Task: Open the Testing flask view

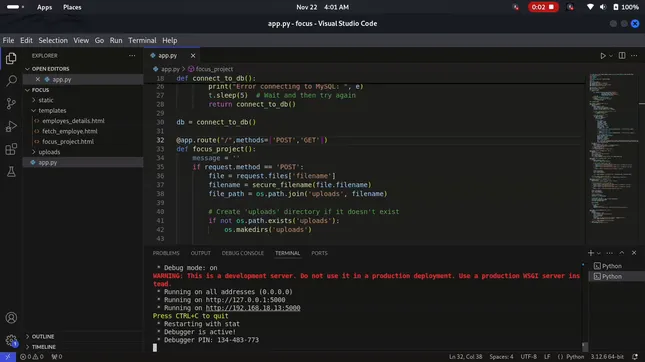Action: point(11,172)
